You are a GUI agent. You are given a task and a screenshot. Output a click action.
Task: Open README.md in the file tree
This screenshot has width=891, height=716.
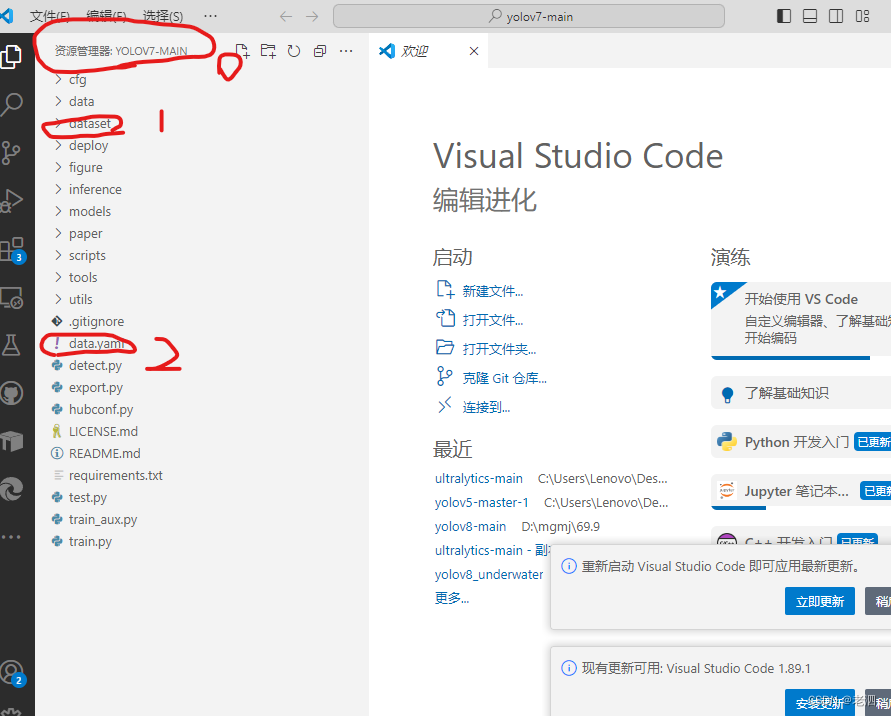[x=202, y=453]
